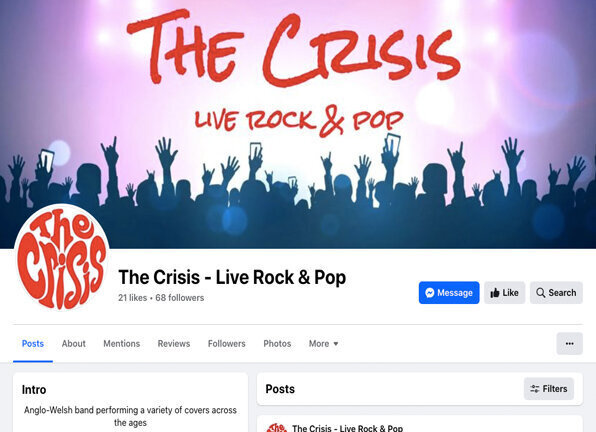Click the small page avatar in post
The height and width of the screenshot is (432, 596).
tap(276, 428)
